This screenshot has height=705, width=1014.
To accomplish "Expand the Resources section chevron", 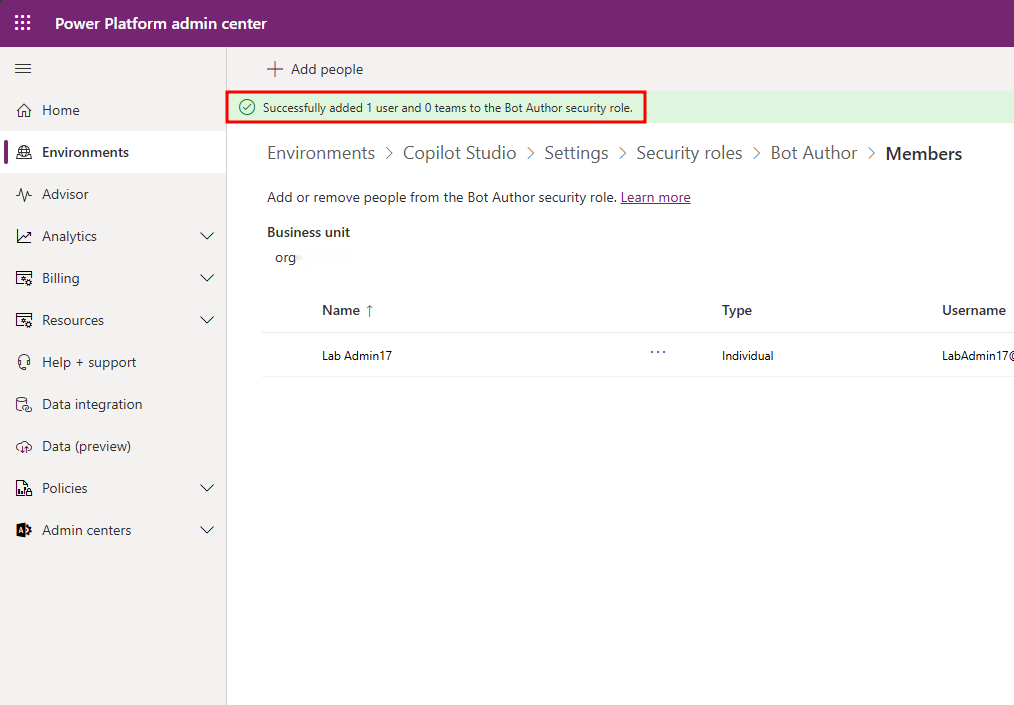I will [x=207, y=321].
